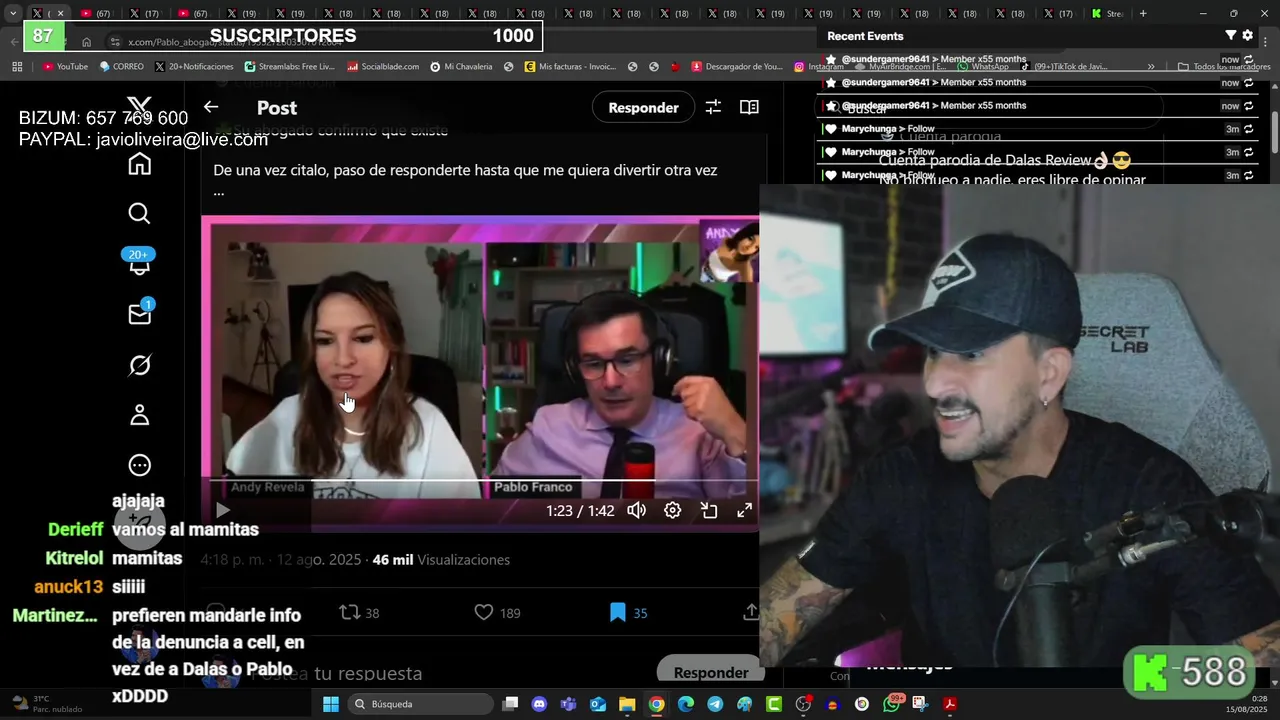Switch to the Streamlabs browser tab
1280x720 pixels.
click(x=1107, y=14)
